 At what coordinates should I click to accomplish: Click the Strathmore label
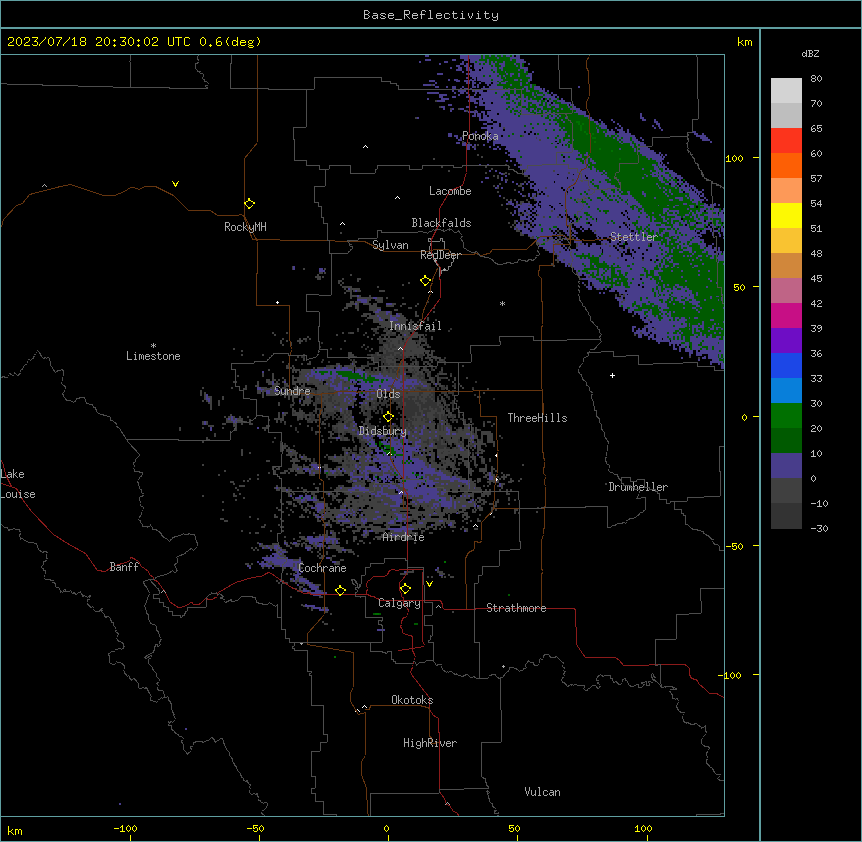point(516,608)
